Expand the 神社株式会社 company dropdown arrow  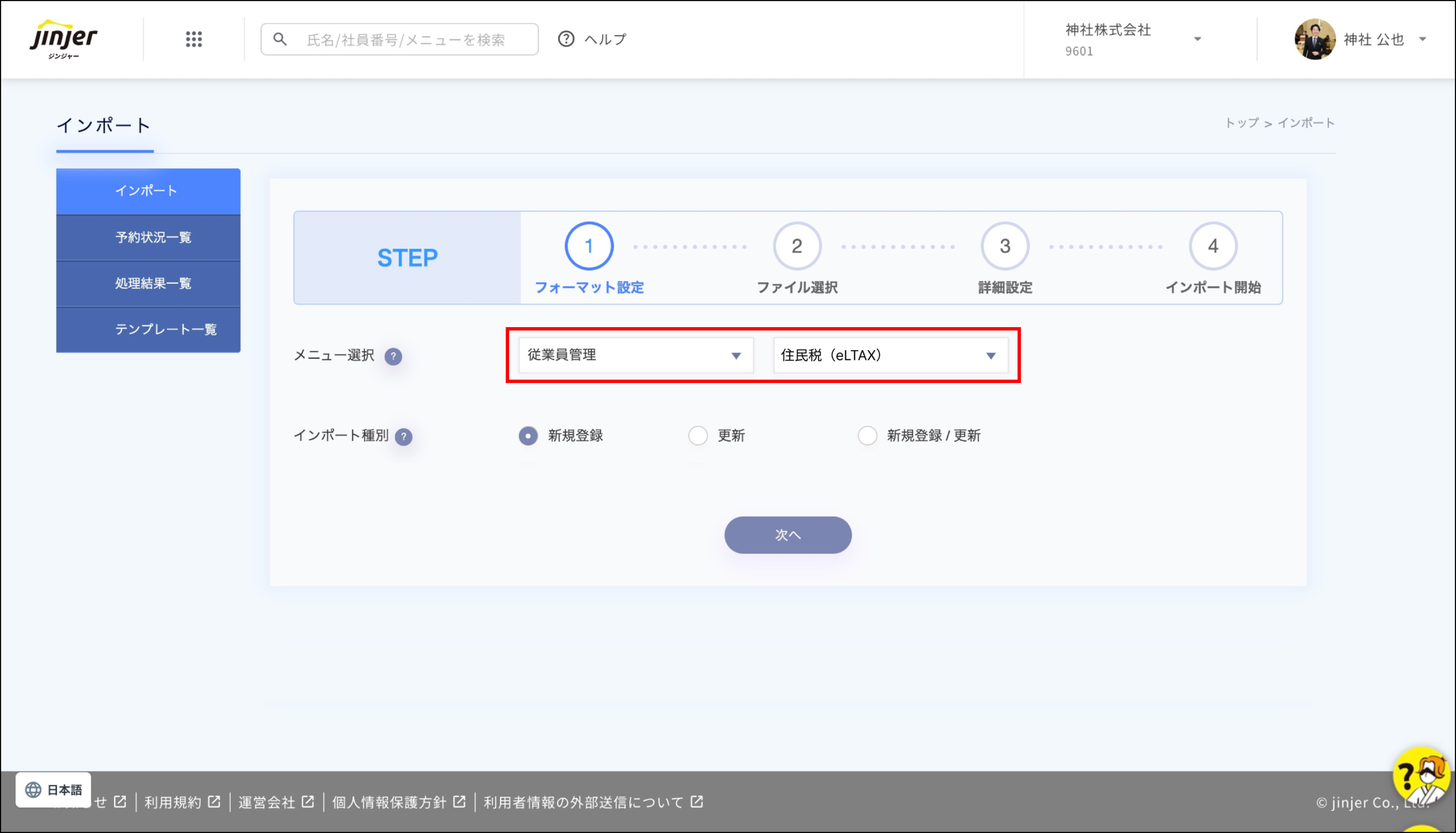(x=1197, y=39)
